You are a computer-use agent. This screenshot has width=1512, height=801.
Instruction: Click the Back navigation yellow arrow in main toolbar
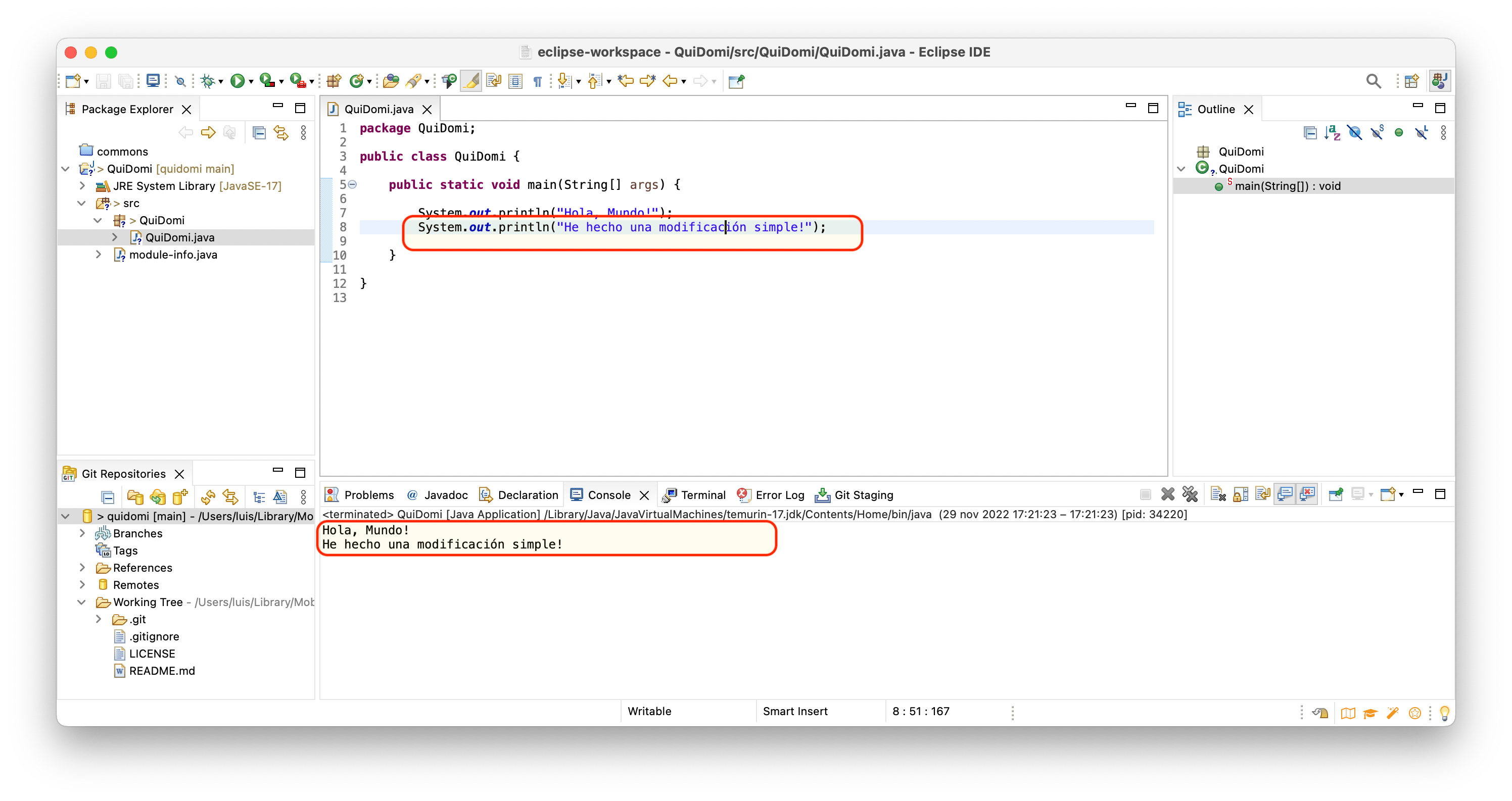tap(670, 81)
